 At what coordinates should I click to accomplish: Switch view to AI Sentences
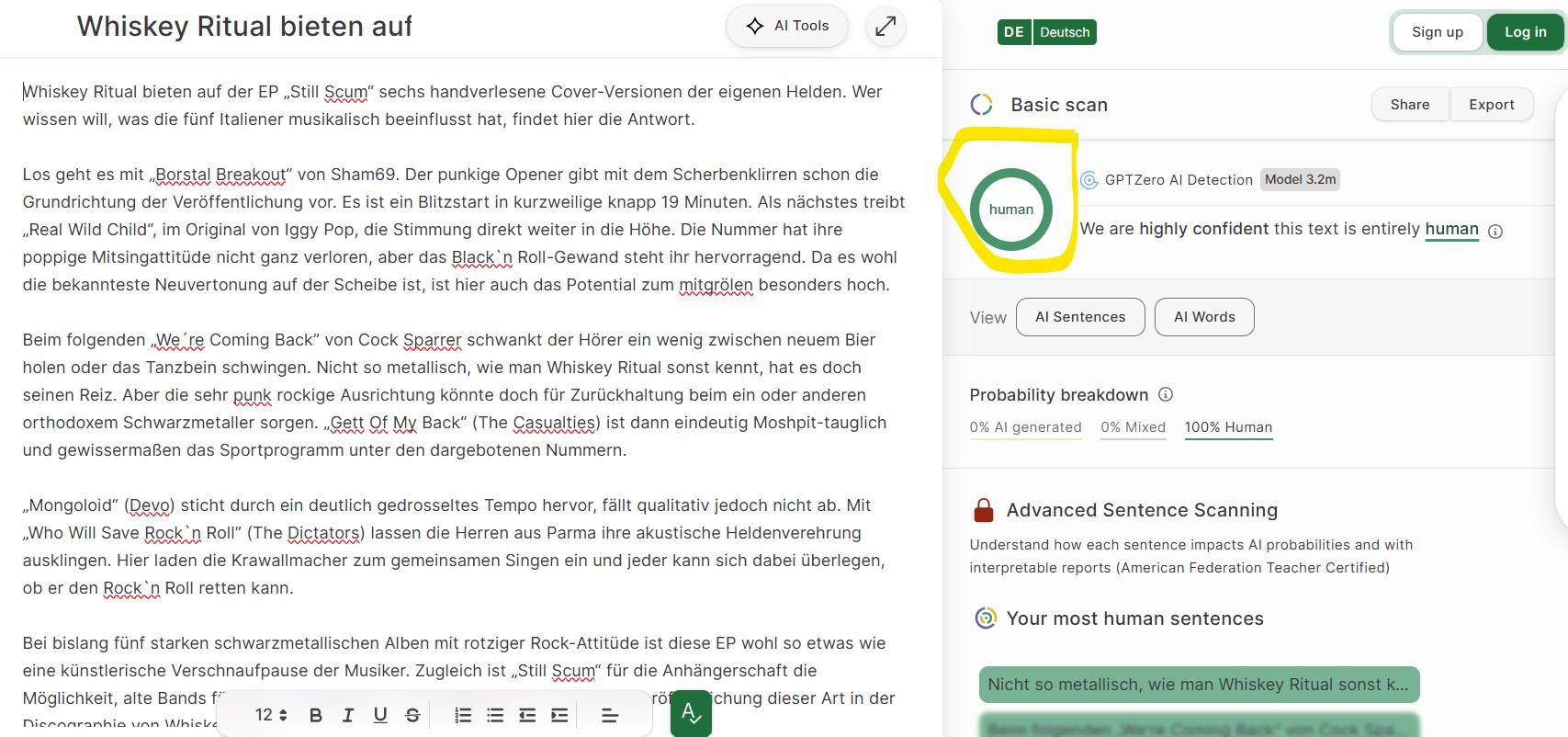tap(1080, 317)
